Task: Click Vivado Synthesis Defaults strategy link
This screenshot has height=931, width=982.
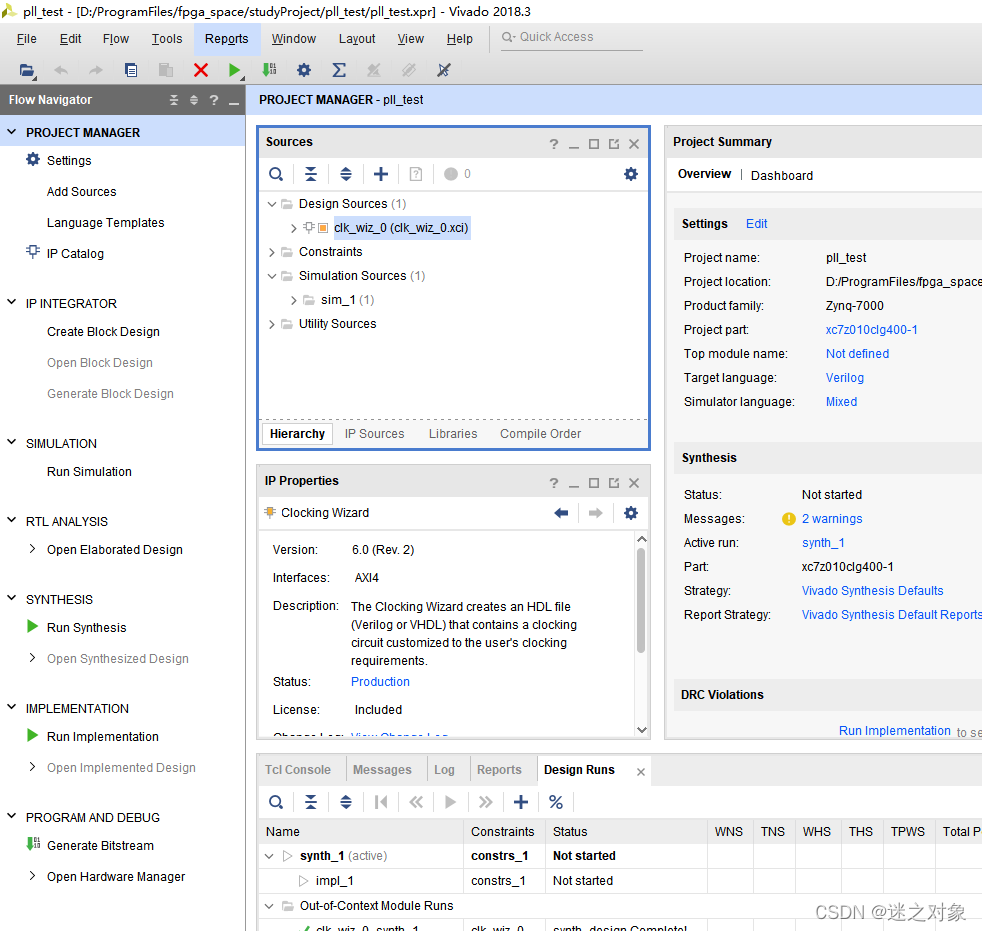Action: [872, 591]
